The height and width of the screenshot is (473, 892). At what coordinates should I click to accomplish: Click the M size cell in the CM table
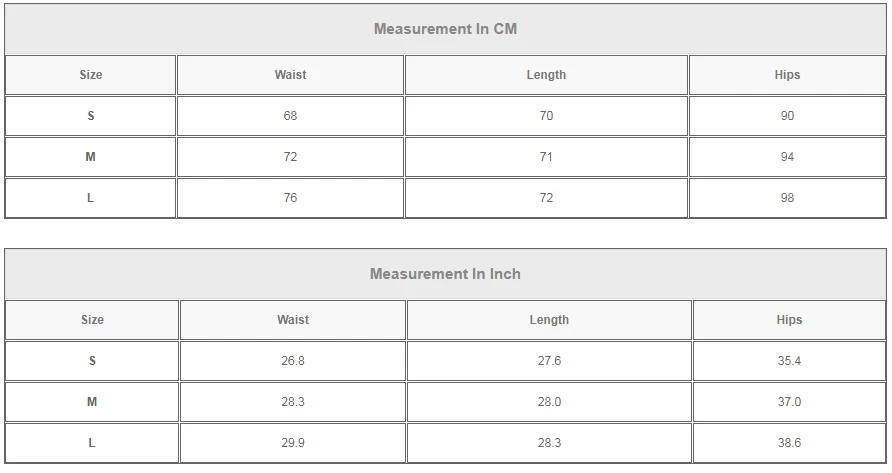[x=91, y=157]
